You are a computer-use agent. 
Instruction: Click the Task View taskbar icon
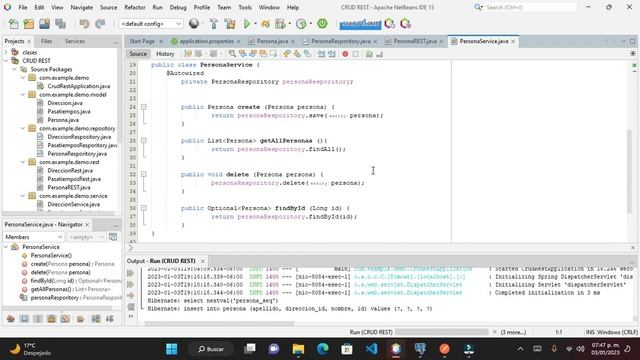click(x=249, y=349)
